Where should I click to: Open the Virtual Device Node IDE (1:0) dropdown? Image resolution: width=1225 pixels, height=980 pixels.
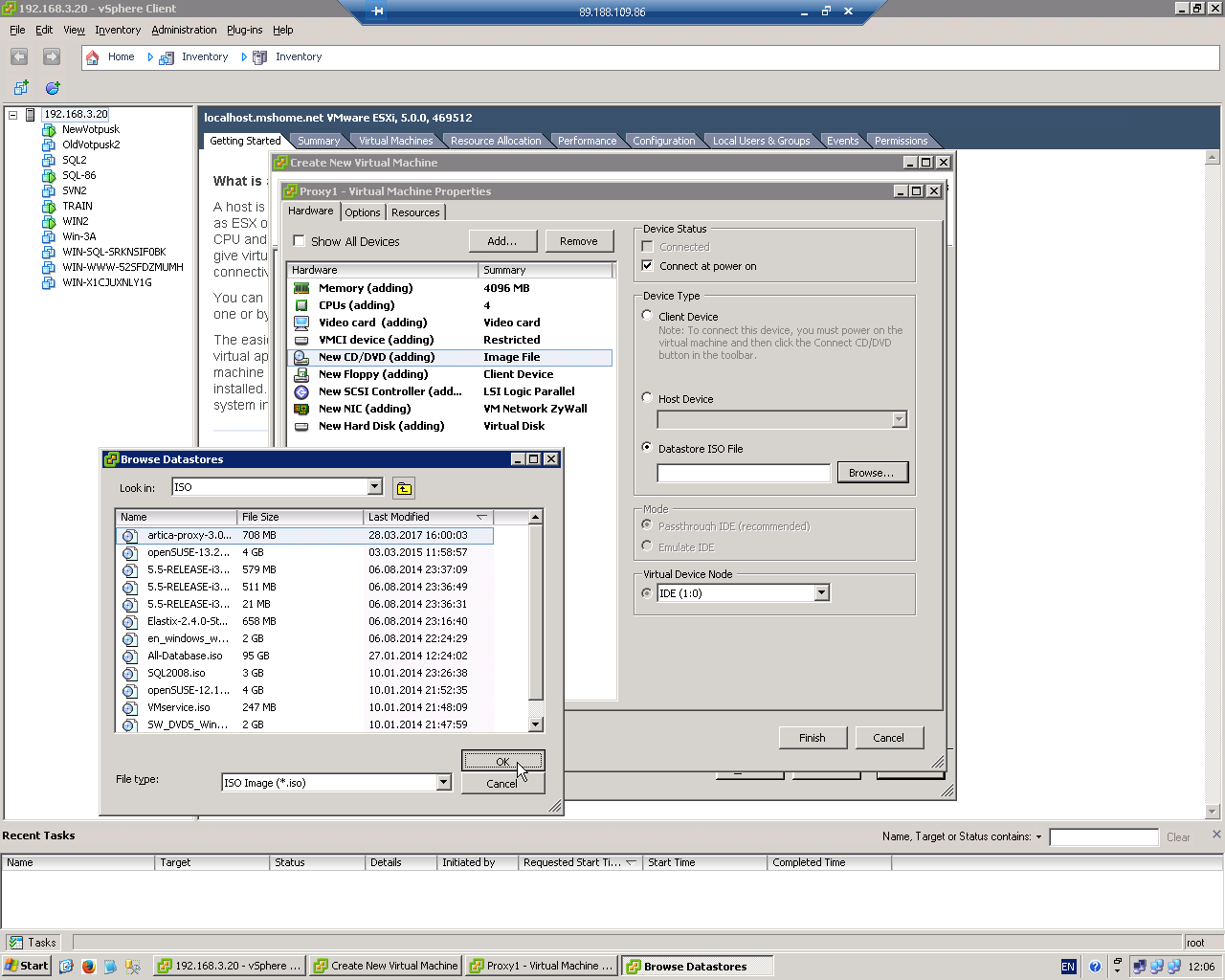click(821, 593)
